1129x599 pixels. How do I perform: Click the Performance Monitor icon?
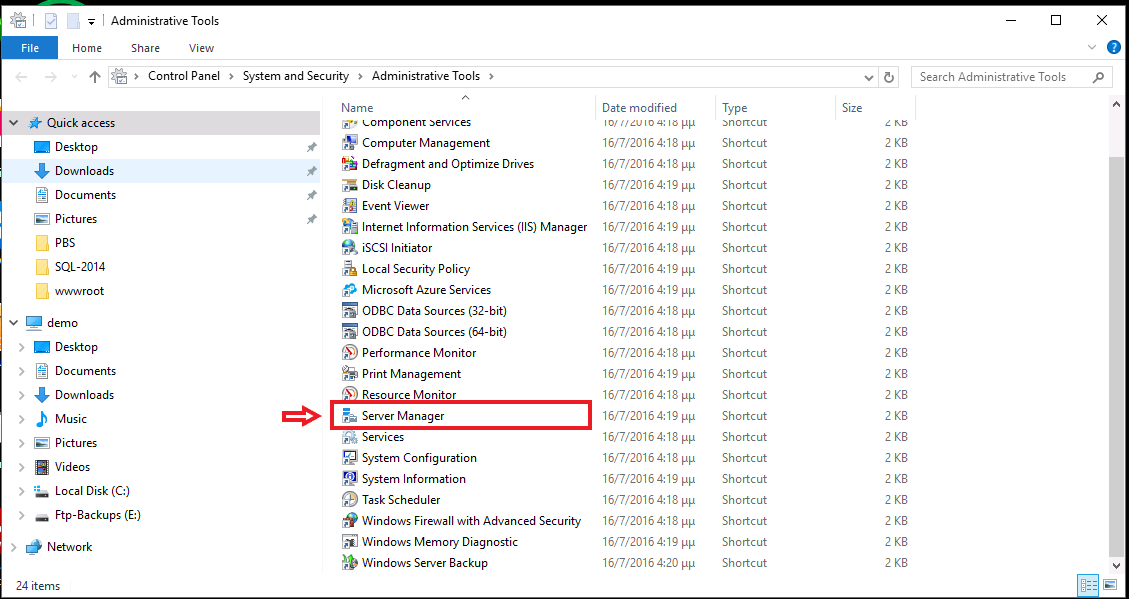point(350,352)
